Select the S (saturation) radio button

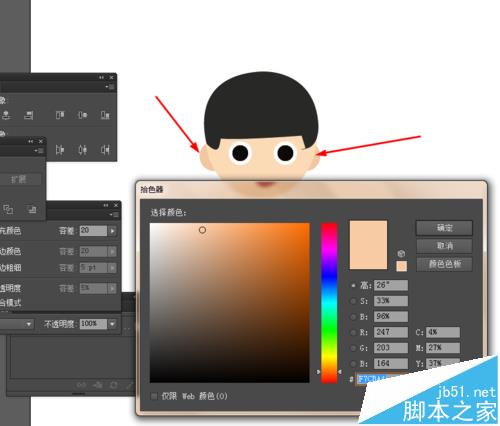click(x=353, y=301)
